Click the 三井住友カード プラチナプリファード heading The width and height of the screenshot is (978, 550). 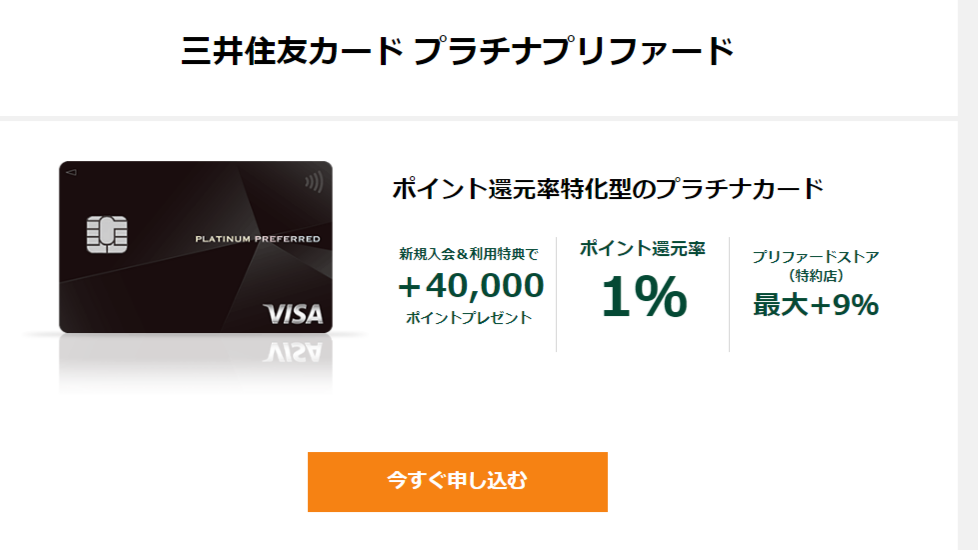coord(457,51)
